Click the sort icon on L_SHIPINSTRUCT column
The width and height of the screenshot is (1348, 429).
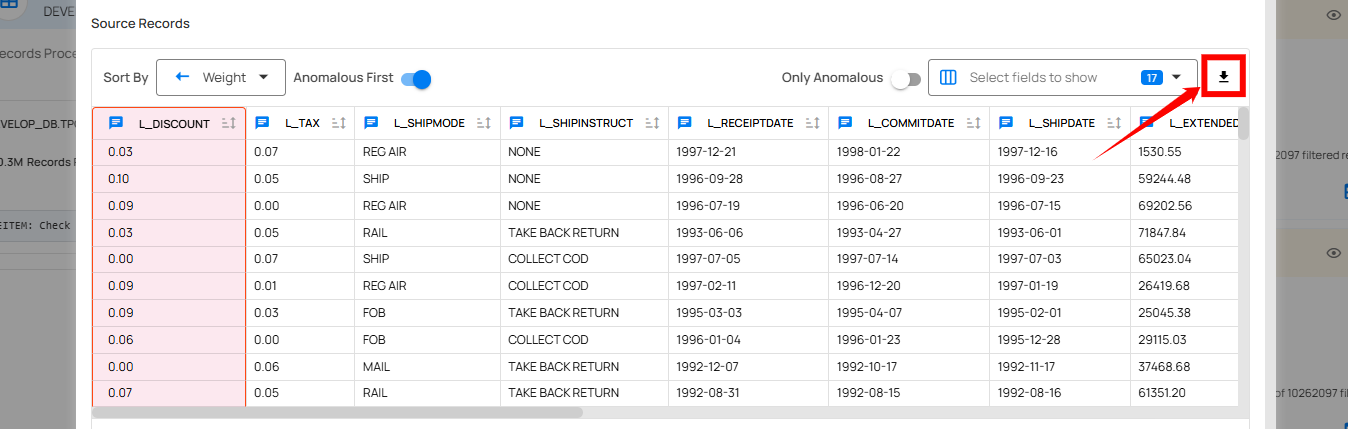click(x=652, y=124)
